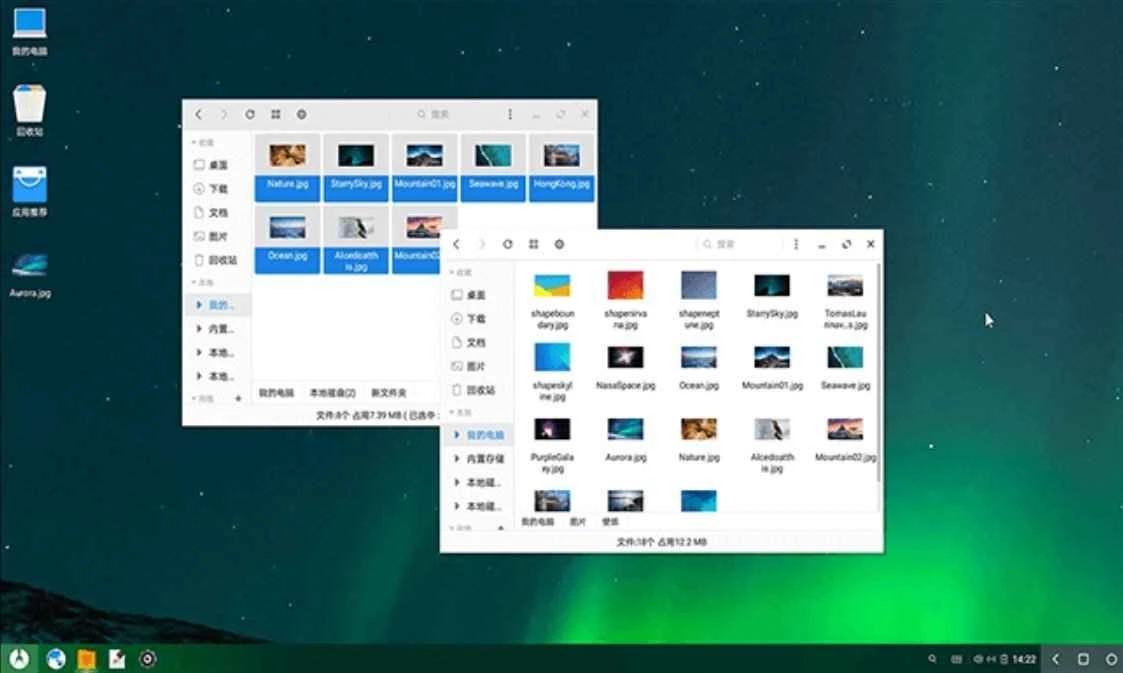Go back using the front window's back arrow
The image size is (1123, 673).
pyautogui.click(x=456, y=244)
